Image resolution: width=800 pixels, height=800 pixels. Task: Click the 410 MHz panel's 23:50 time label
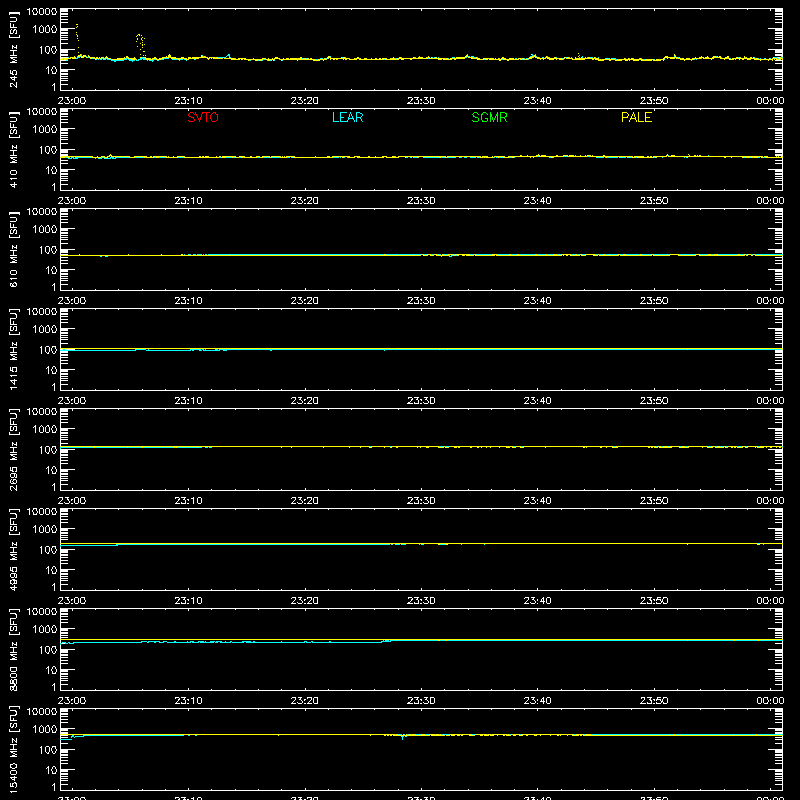(x=654, y=201)
